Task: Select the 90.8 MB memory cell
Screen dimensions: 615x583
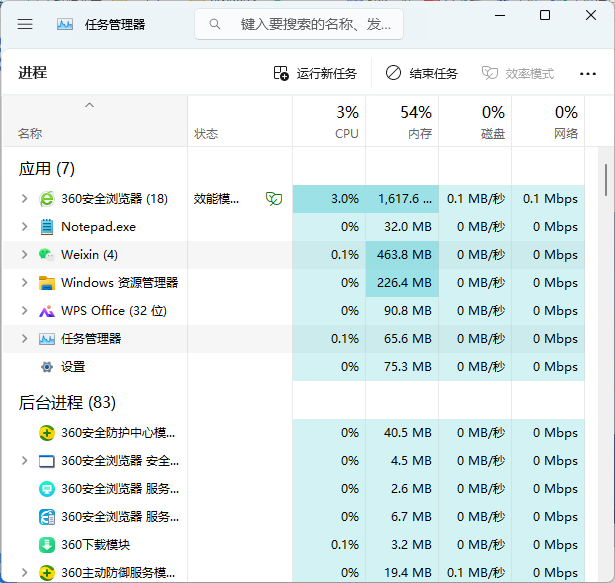Action: [x=402, y=311]
